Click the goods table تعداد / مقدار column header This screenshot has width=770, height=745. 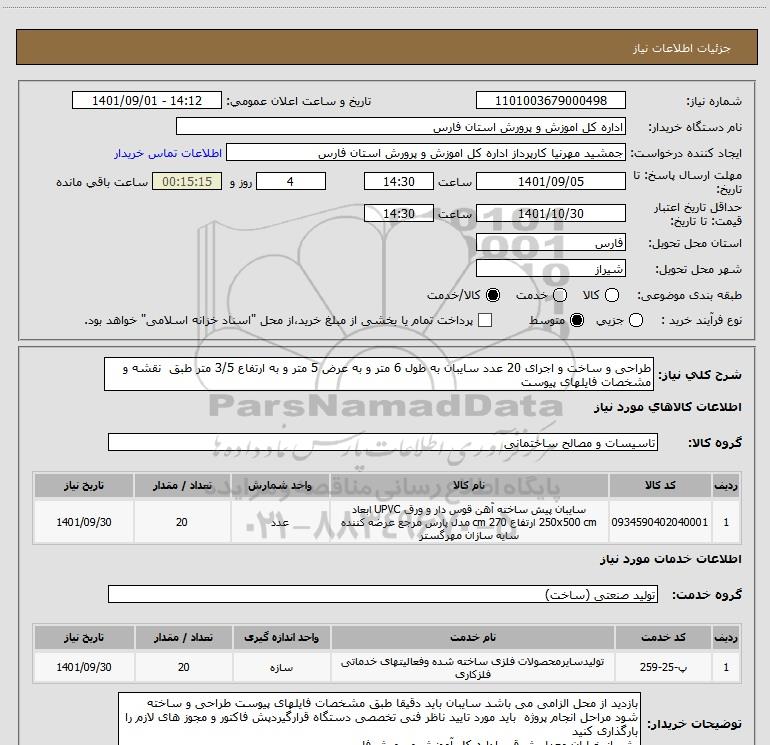(182, 485)
